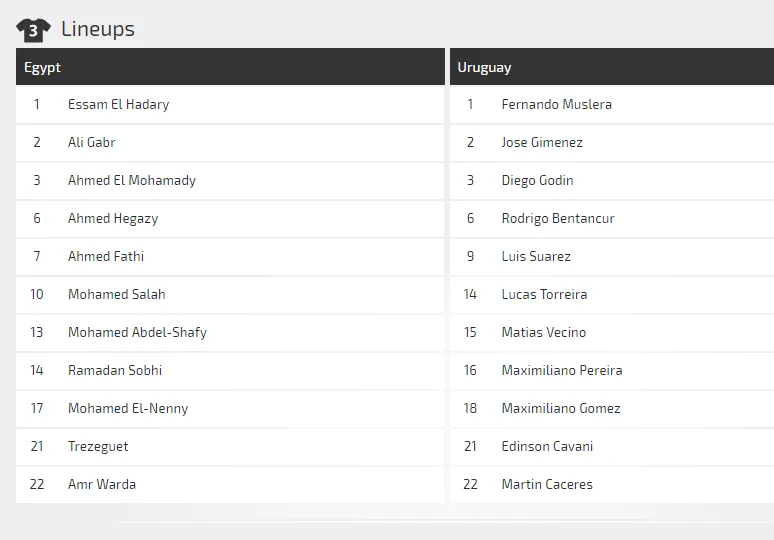Open Lucas Torreira player row
Viewport: 774px width, 540px height.
click(x=612, y=295)
